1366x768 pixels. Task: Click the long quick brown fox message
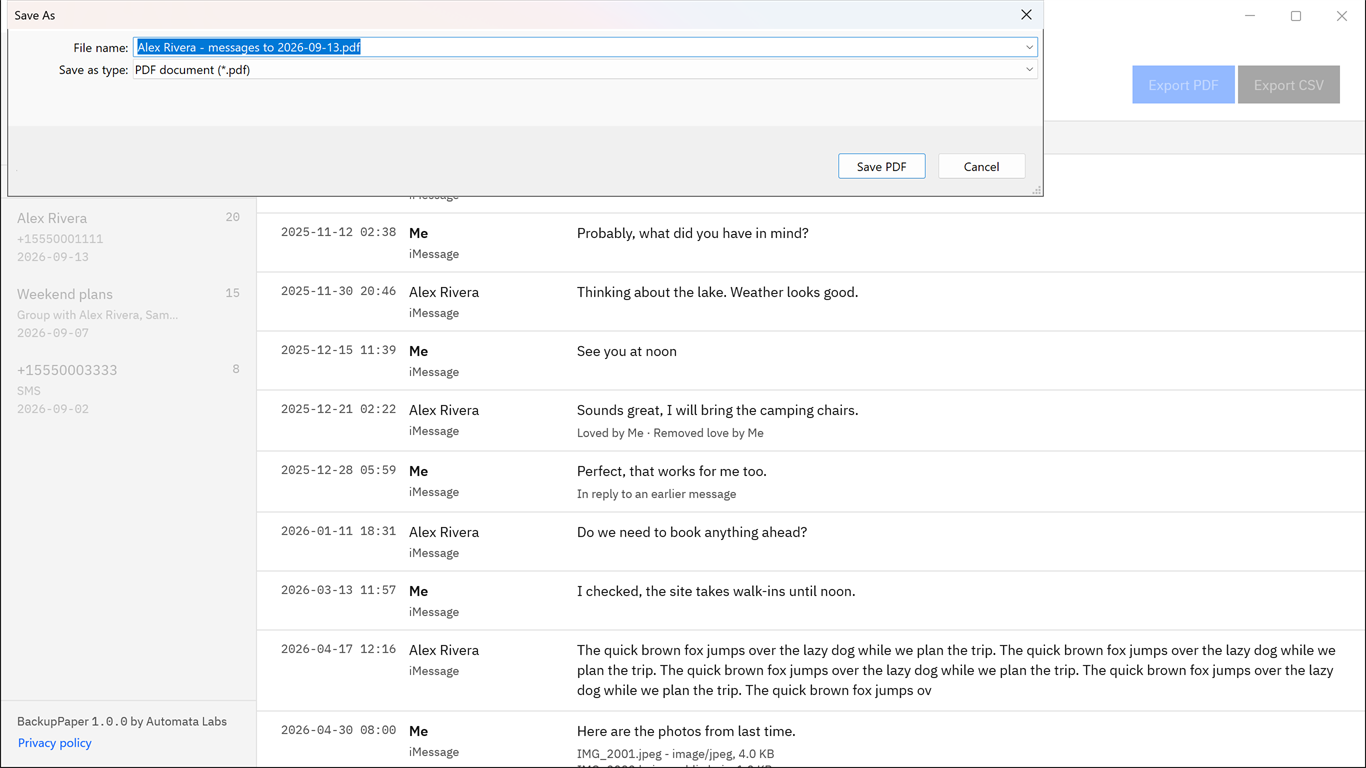coord(956,670)
